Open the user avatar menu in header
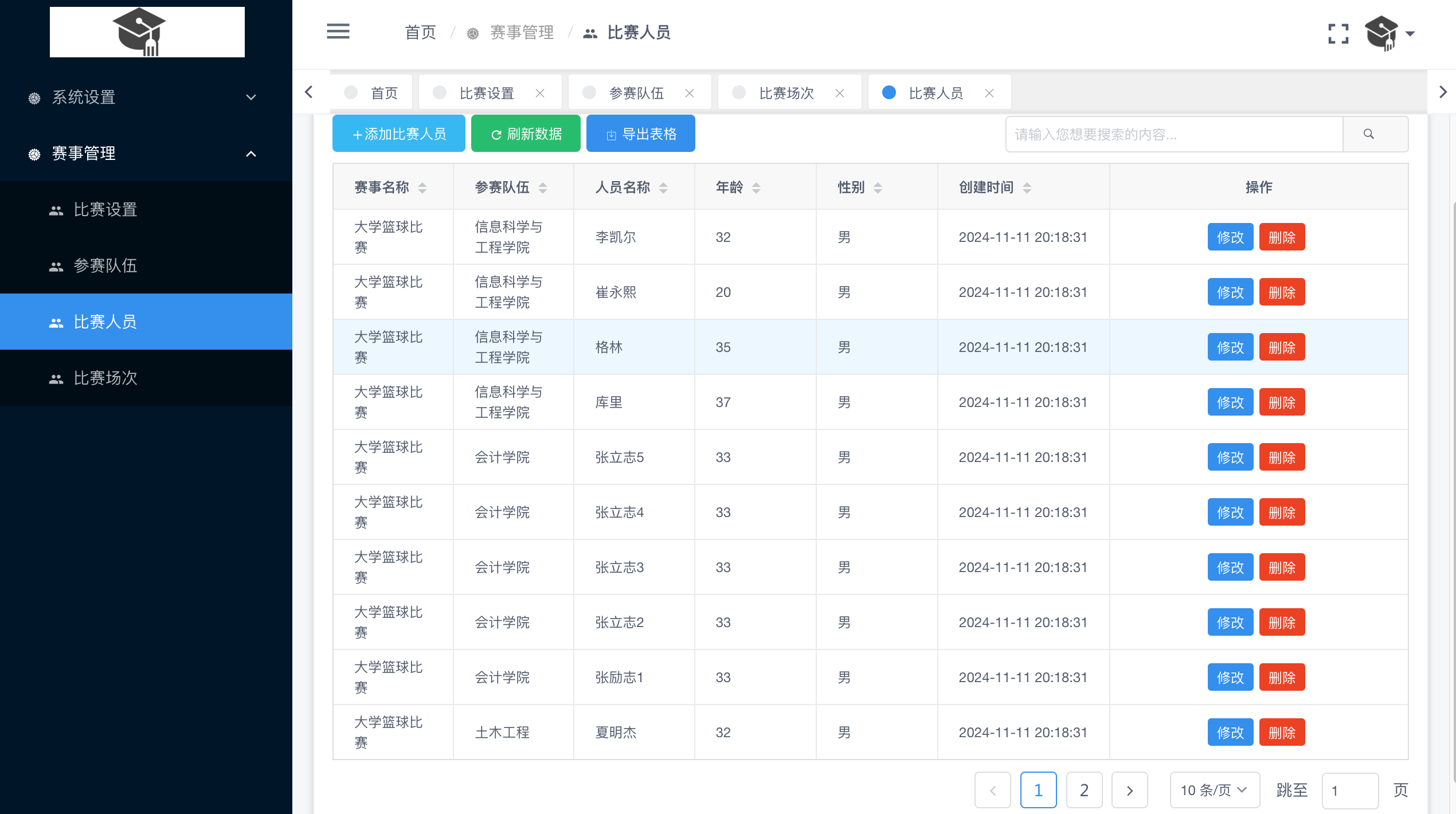 pos(1389,33)
